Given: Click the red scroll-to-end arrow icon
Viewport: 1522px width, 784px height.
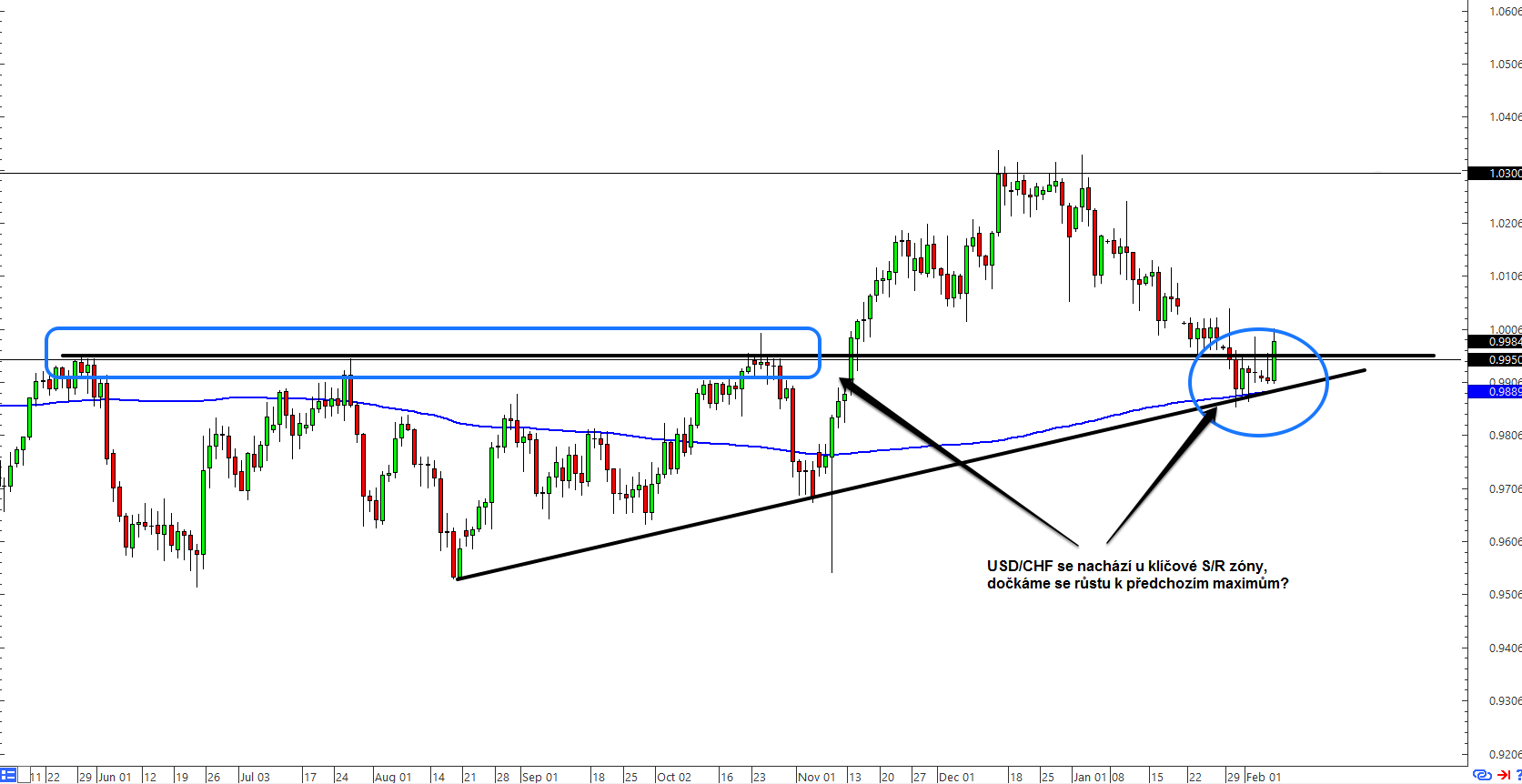Looking at the screenshot, I should pyautogui.click(x=1504, y=776).
